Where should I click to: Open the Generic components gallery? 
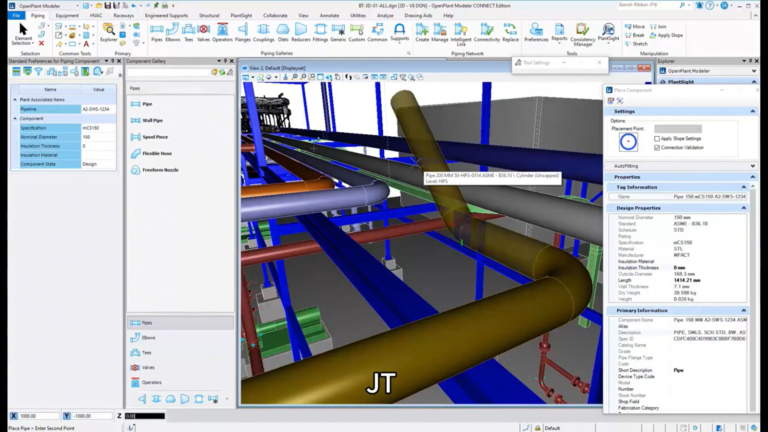[x=338, y=33]
